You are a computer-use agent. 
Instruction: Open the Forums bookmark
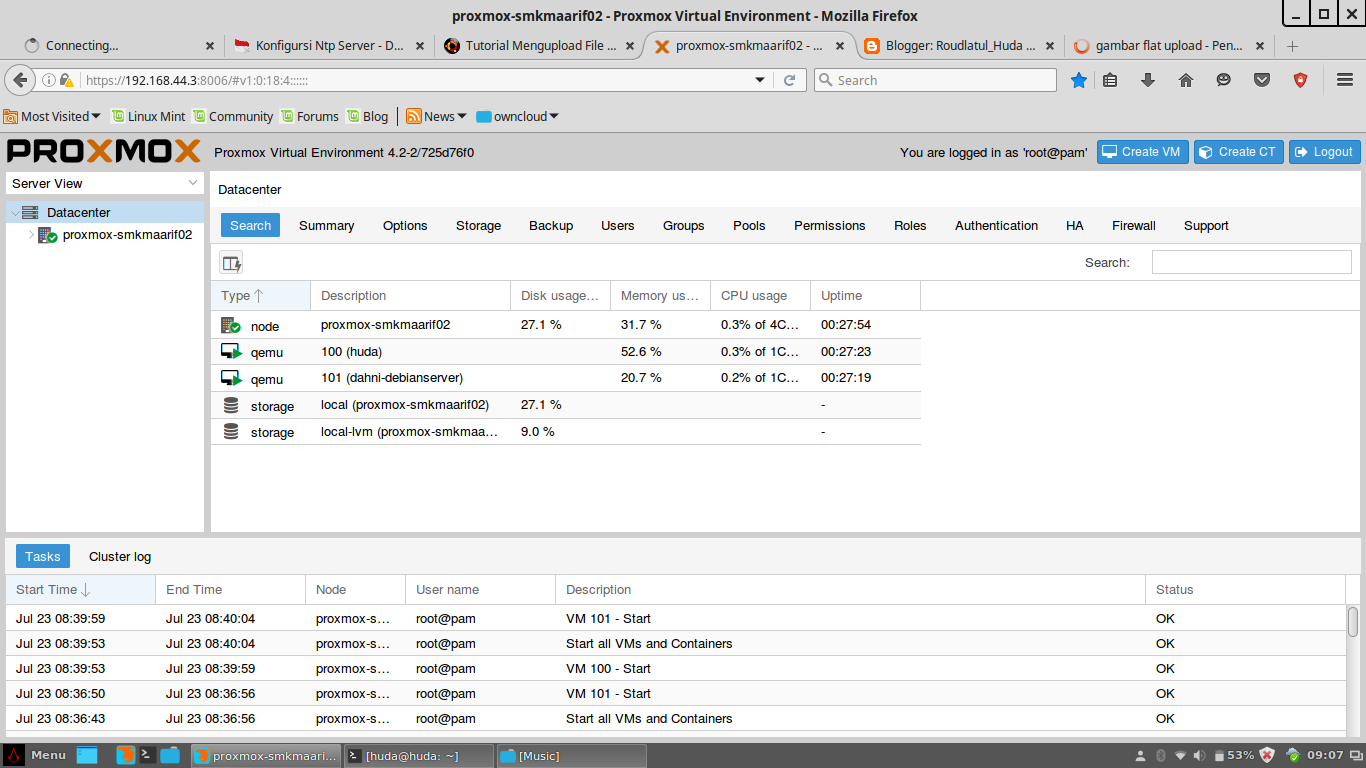pos(309,116)
